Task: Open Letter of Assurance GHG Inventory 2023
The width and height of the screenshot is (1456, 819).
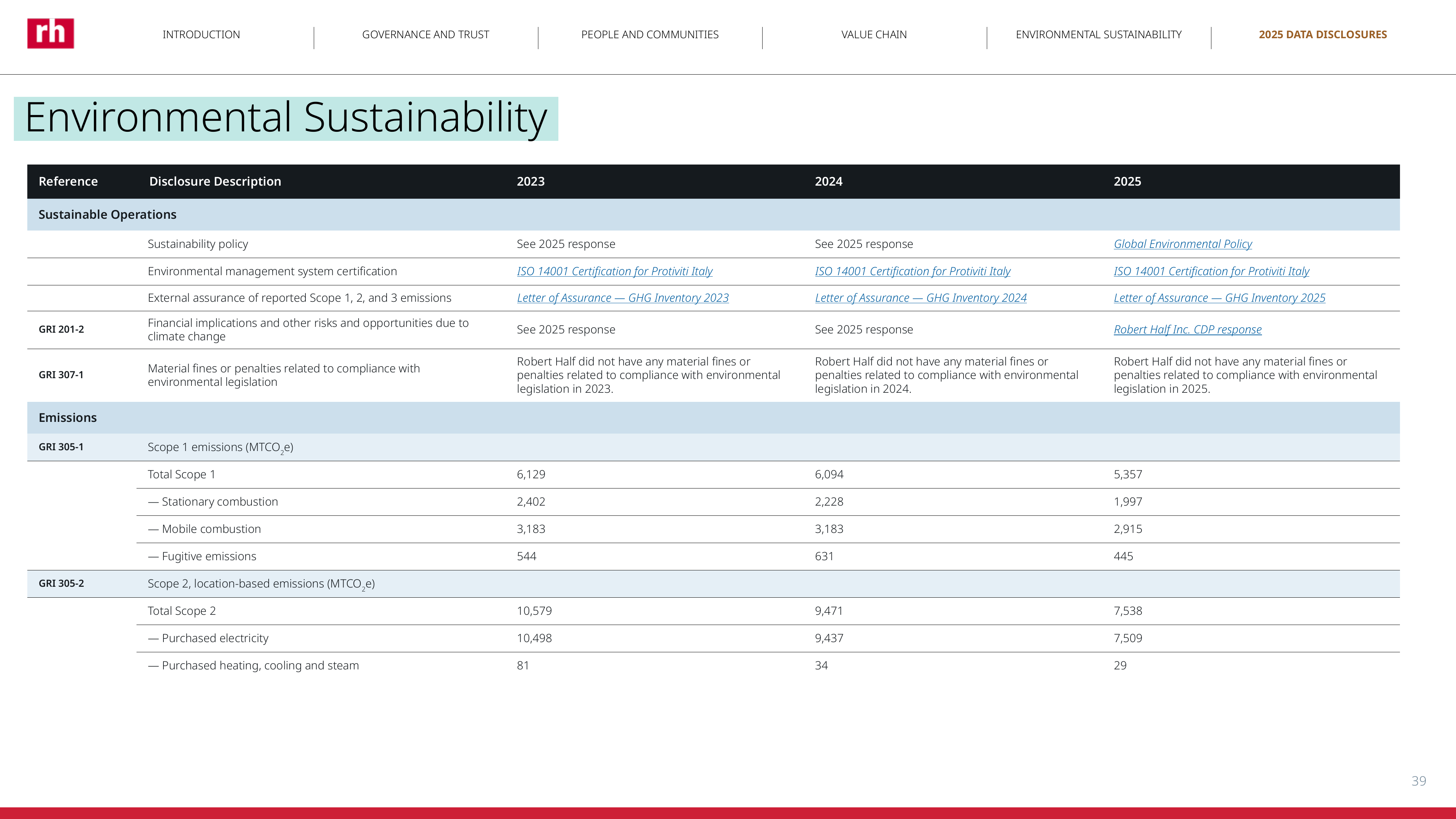Action: point(623,298)
